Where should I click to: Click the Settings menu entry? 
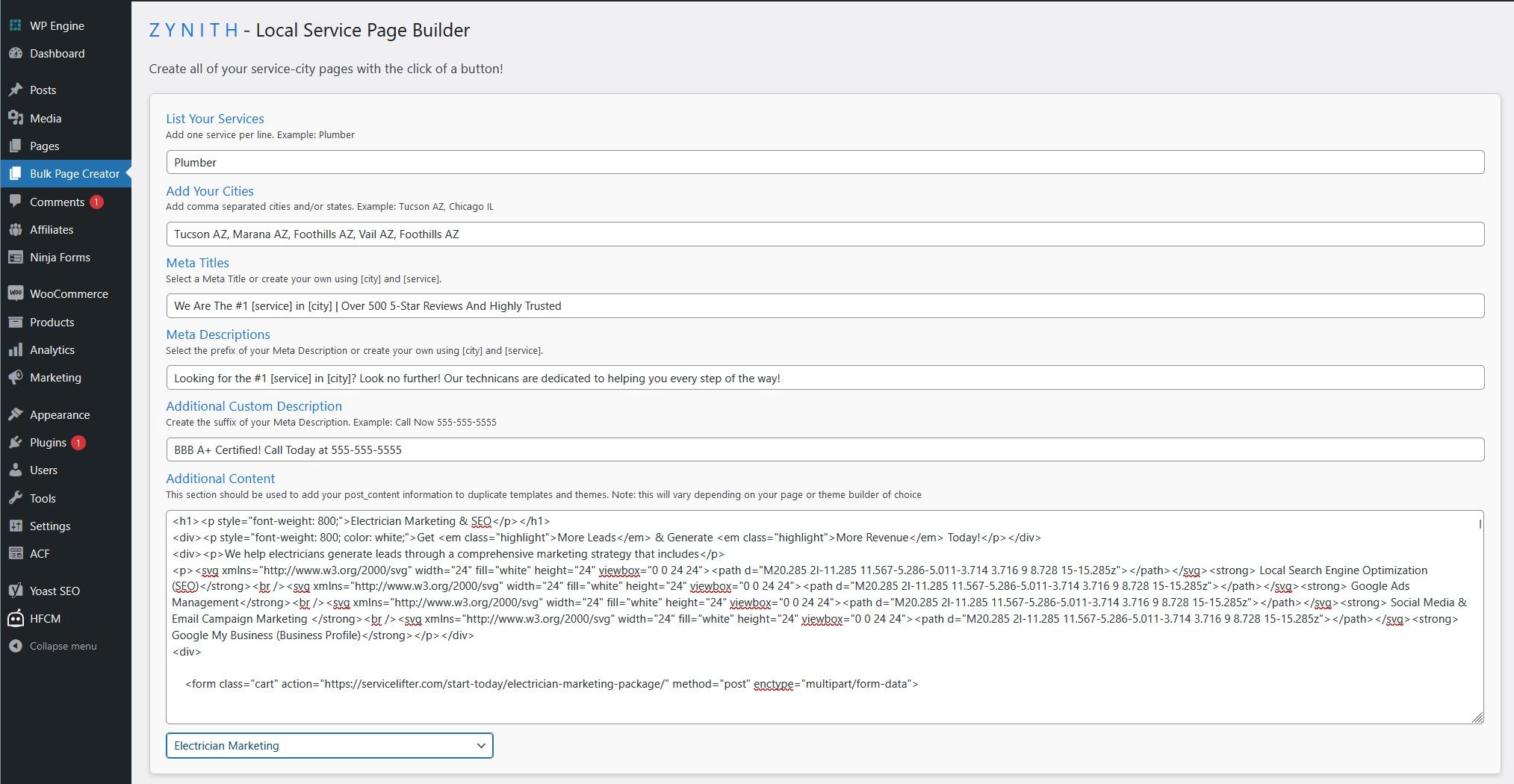point(50,526)
